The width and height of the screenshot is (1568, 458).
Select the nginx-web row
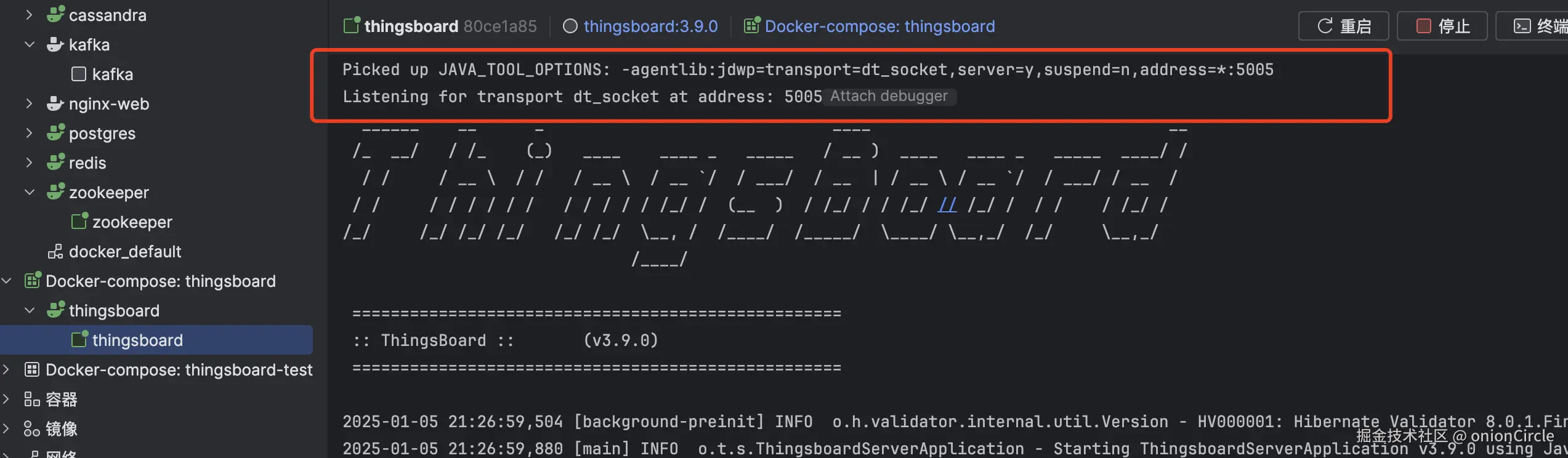coord(156,103)
